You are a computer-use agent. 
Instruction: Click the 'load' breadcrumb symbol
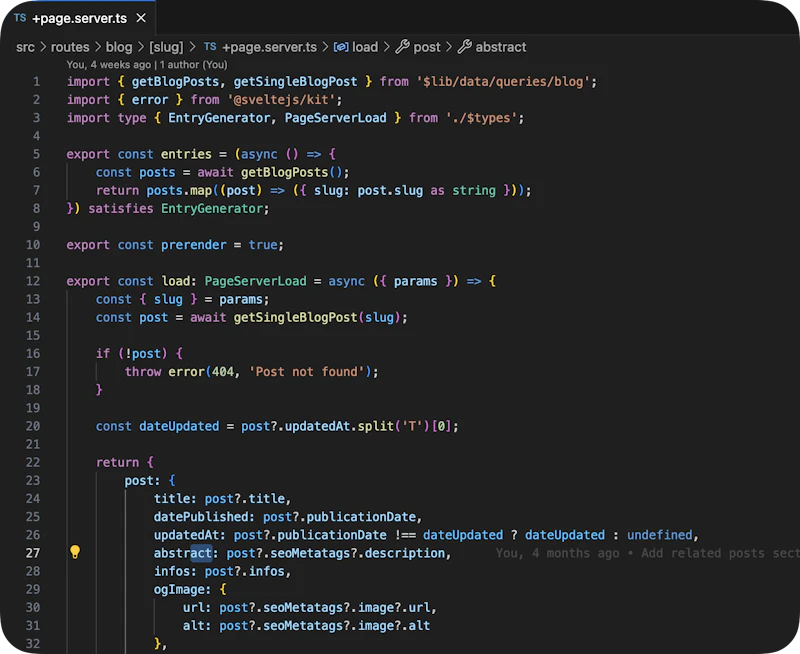(x=365, y=47)
